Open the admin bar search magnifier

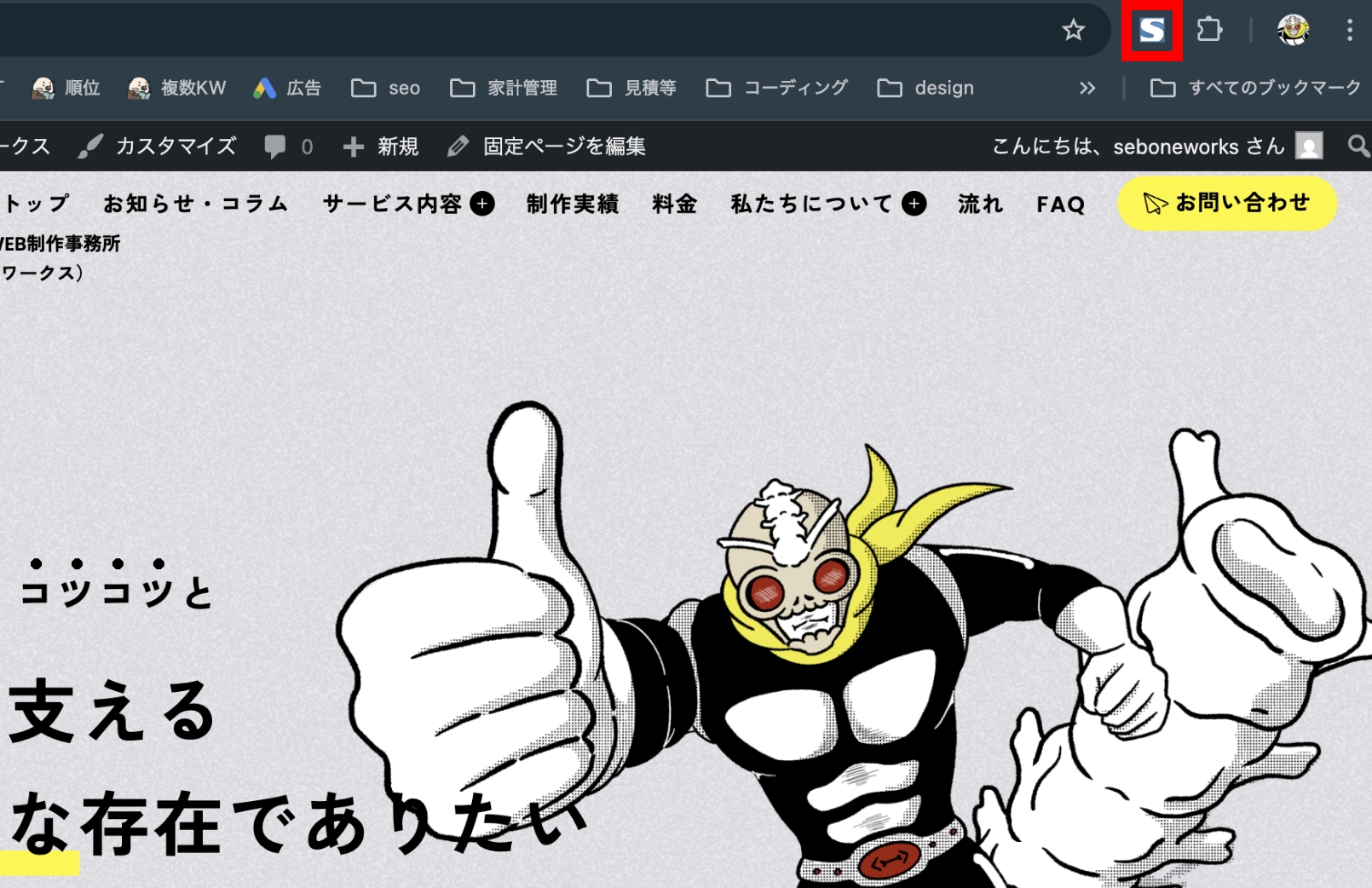pos(1358,146)
